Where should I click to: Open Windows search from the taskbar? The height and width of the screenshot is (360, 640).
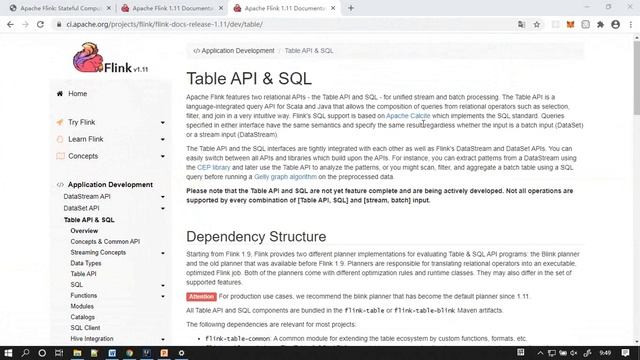25,353
